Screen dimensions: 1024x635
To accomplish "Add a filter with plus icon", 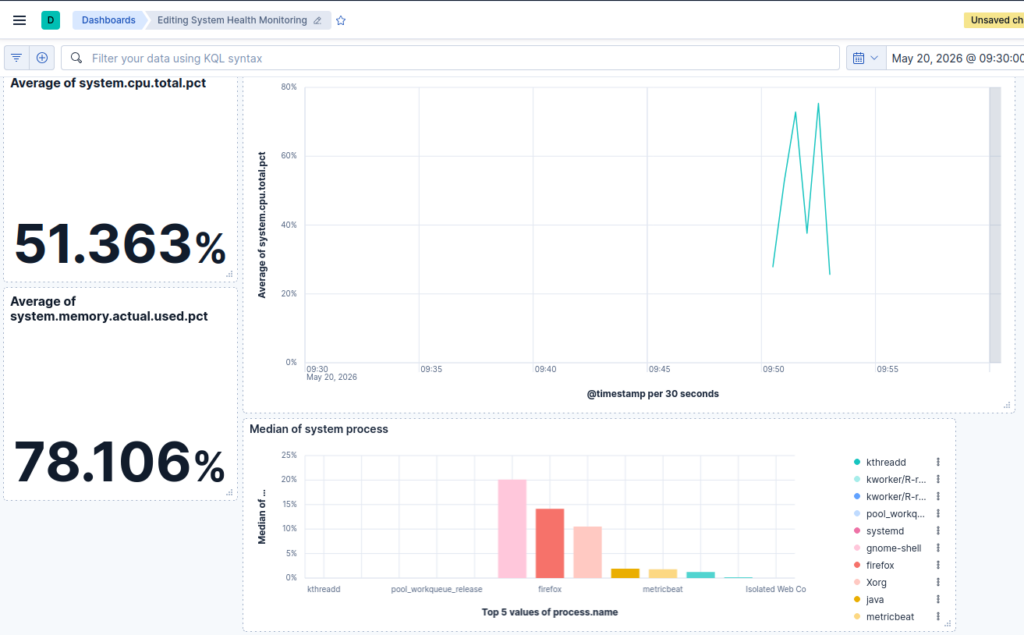I will [x=42, y=58].
